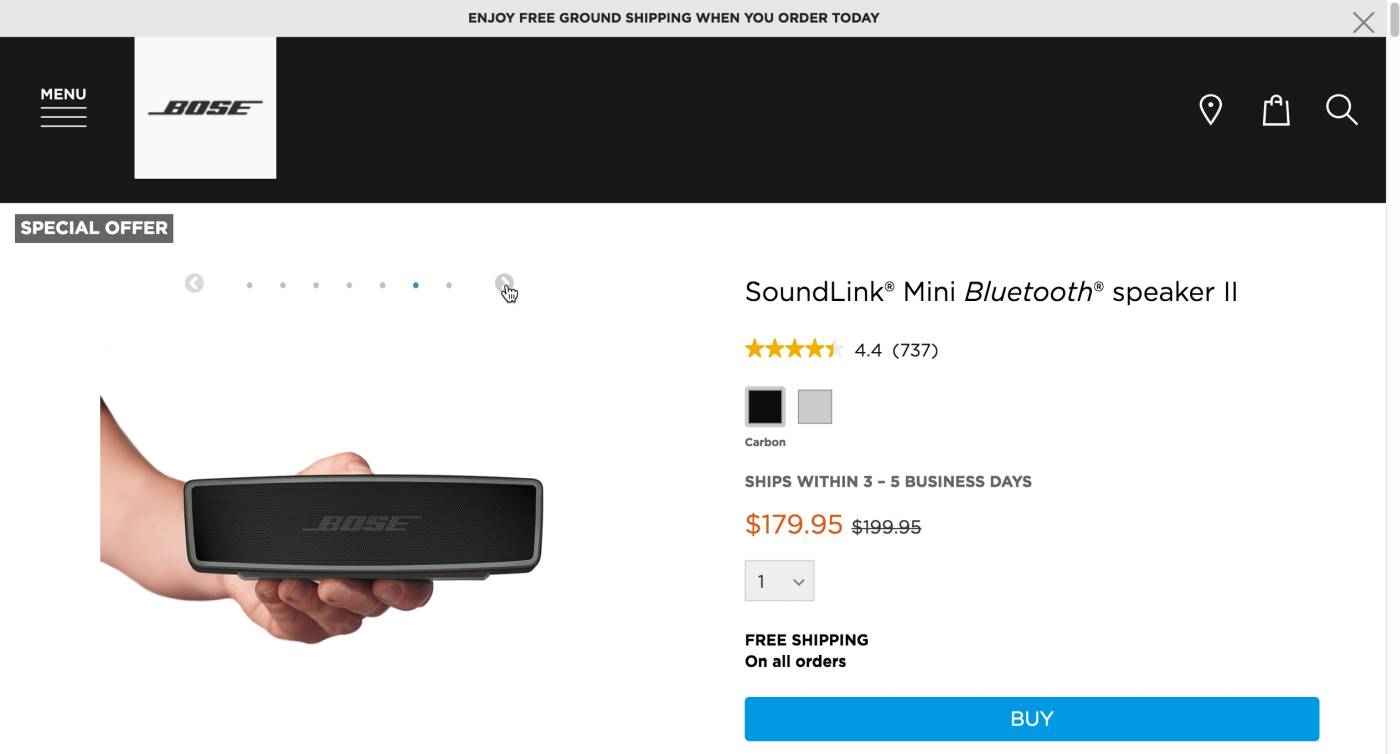Click the star rating display
The image size is (1400, 754).
coord(793,349)
